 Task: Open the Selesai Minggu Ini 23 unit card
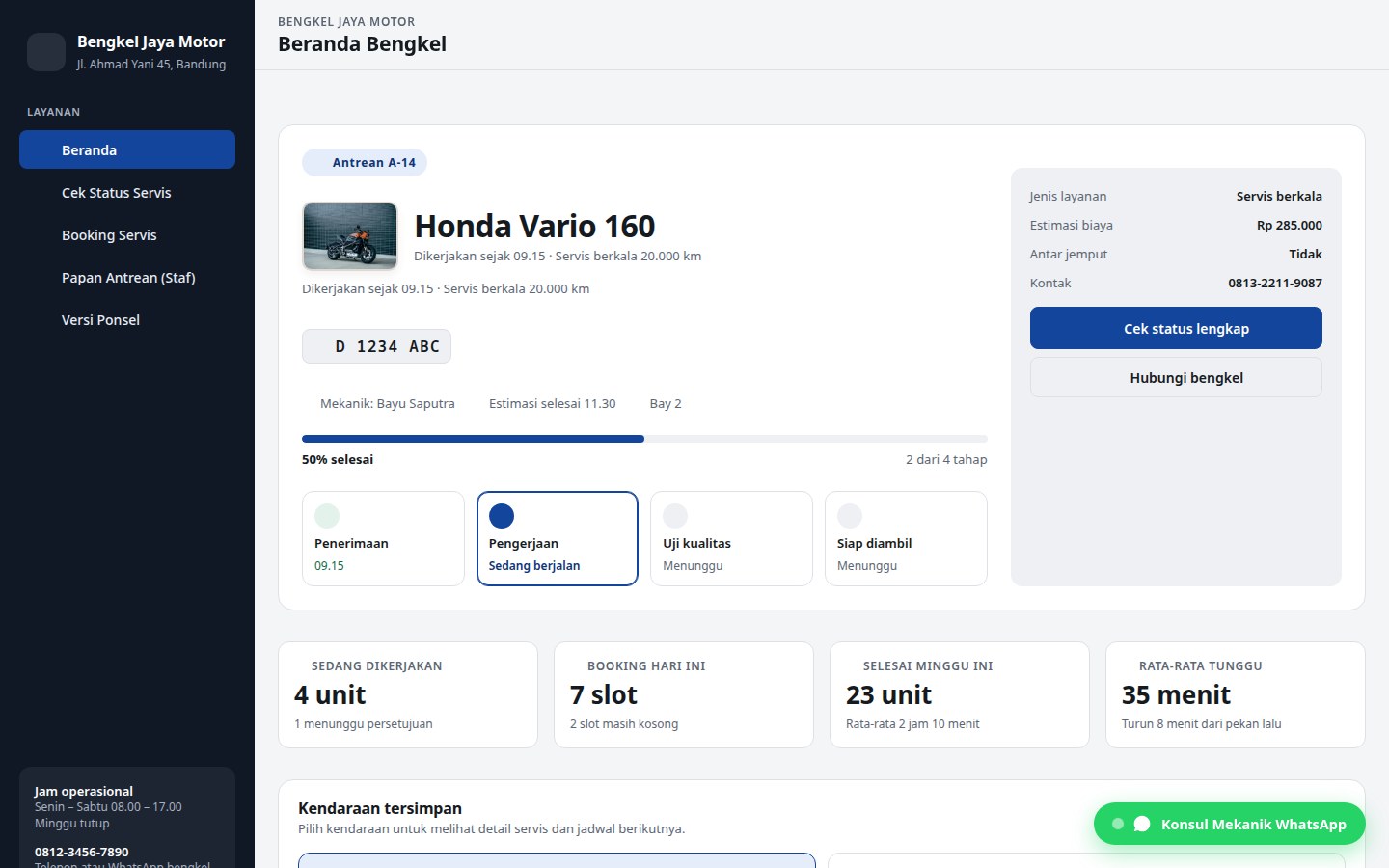(960, 694)
